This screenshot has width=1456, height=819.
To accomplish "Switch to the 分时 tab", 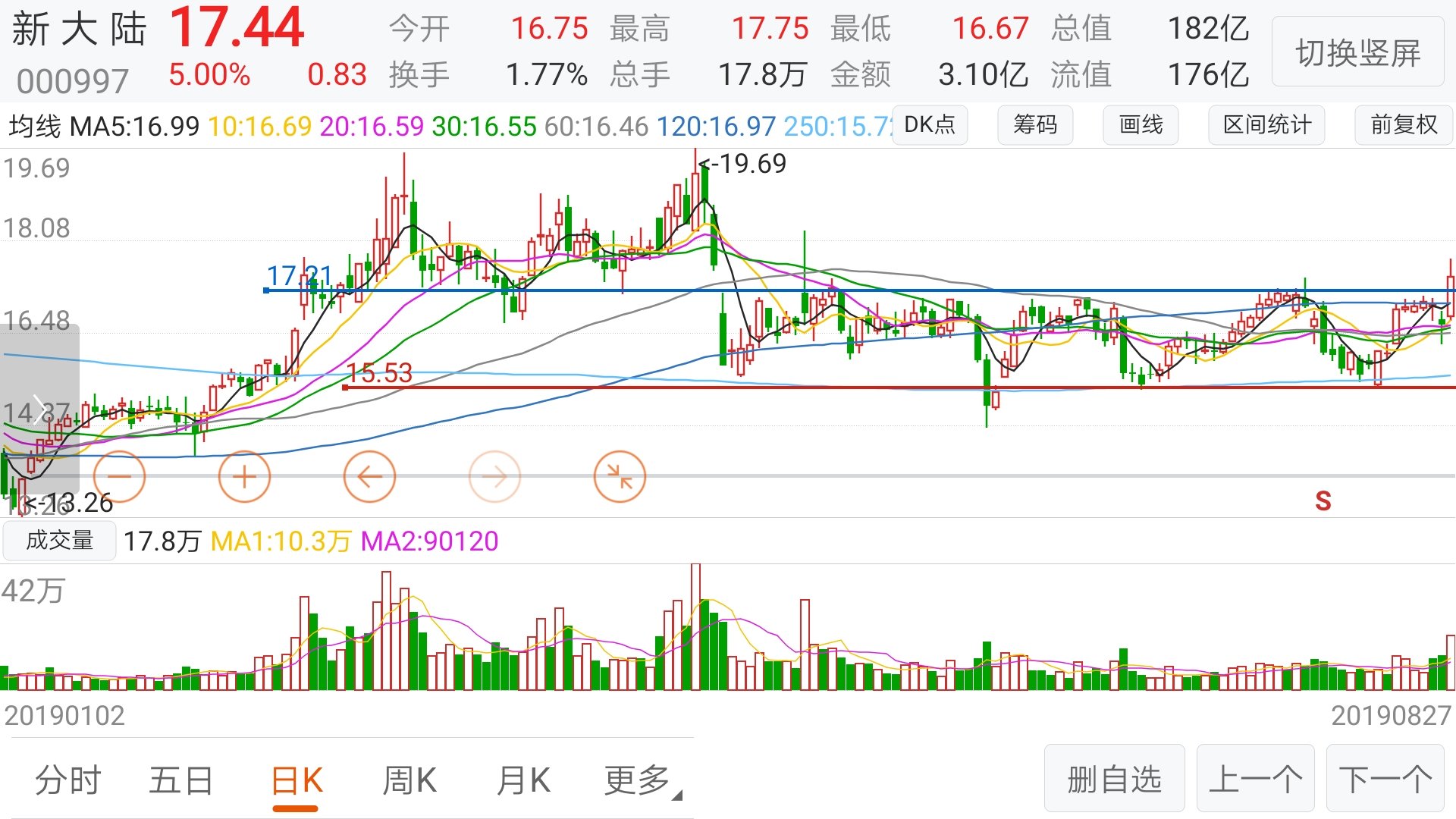I will pyautogui.click(x=68, y=780).
